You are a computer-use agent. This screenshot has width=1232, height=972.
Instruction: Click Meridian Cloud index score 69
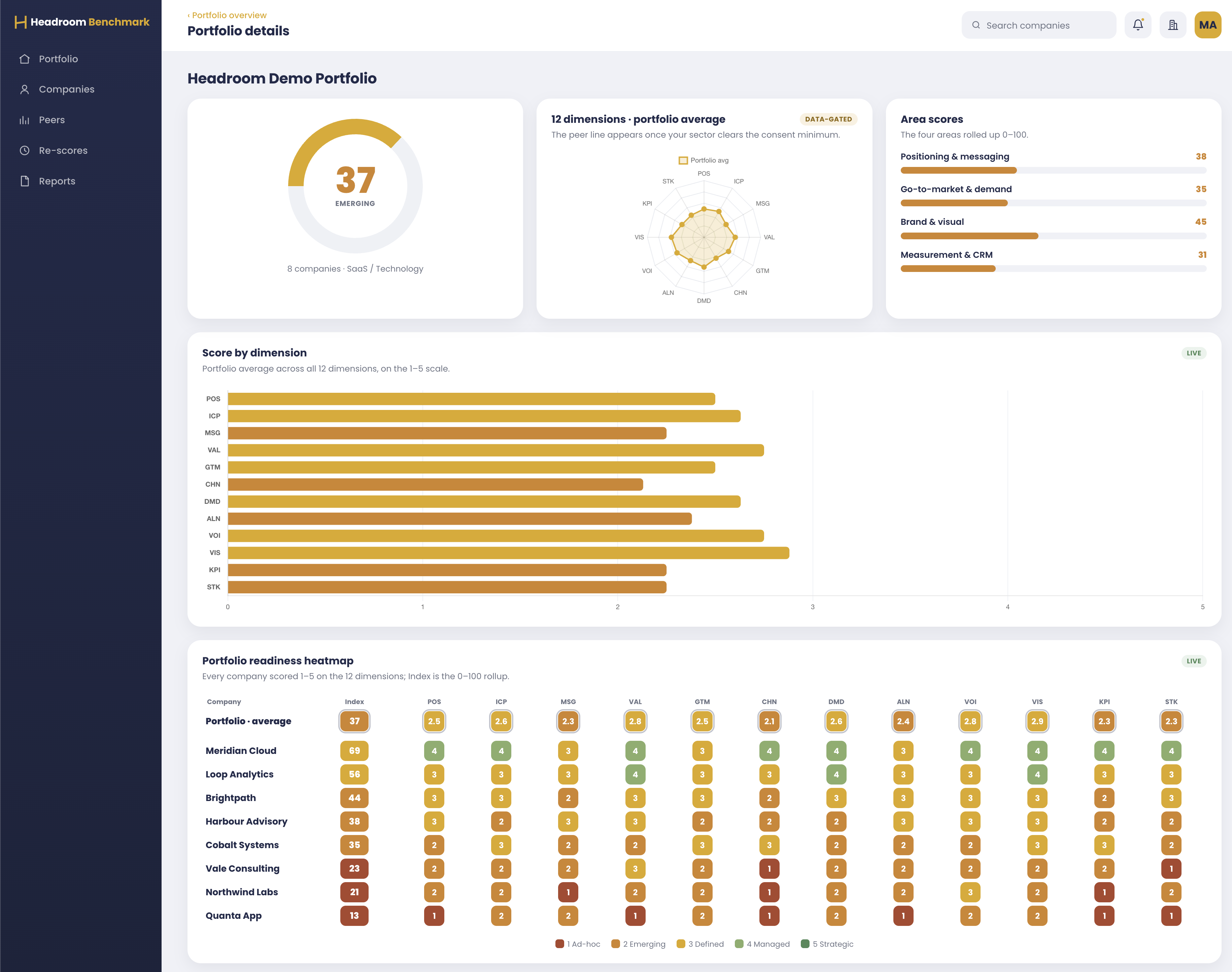click(x=354, y=751)
